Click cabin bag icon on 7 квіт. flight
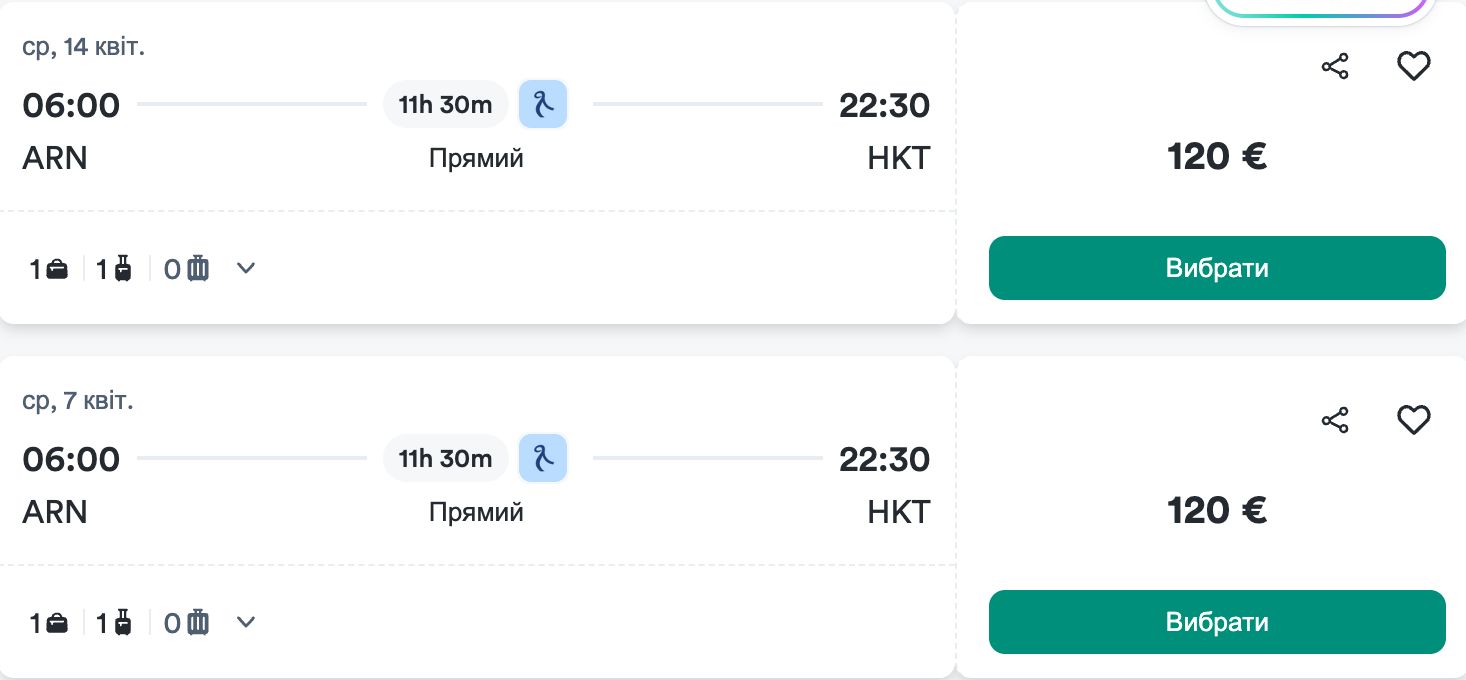 click(123, 623)
